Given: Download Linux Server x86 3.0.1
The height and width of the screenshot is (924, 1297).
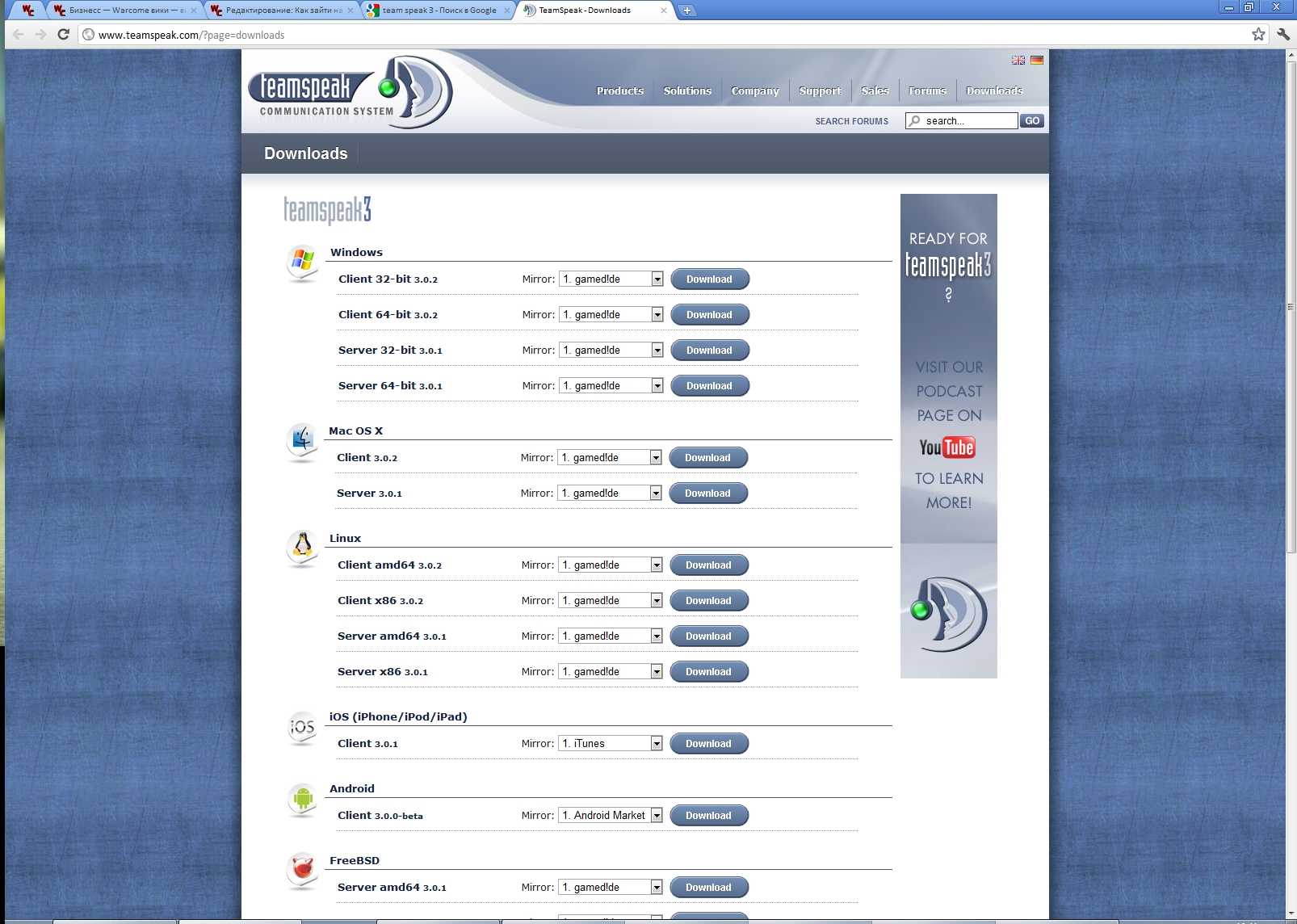Looking at the screenshot, I should (709, 671).
